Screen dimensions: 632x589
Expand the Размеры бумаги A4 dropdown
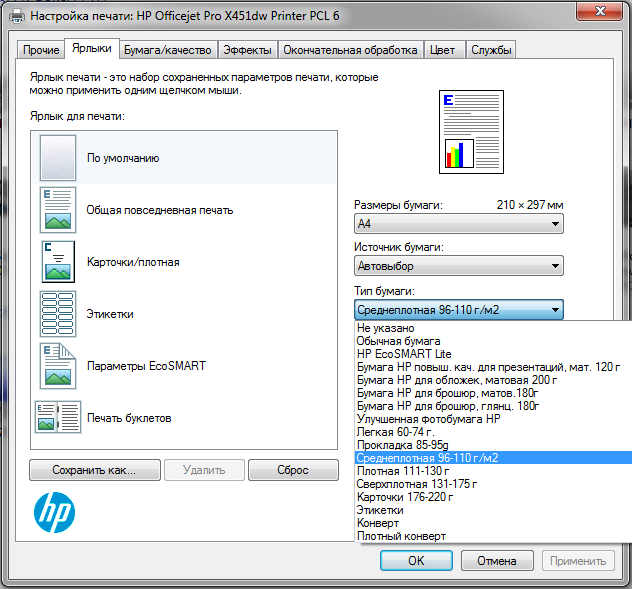coord(459,224)
